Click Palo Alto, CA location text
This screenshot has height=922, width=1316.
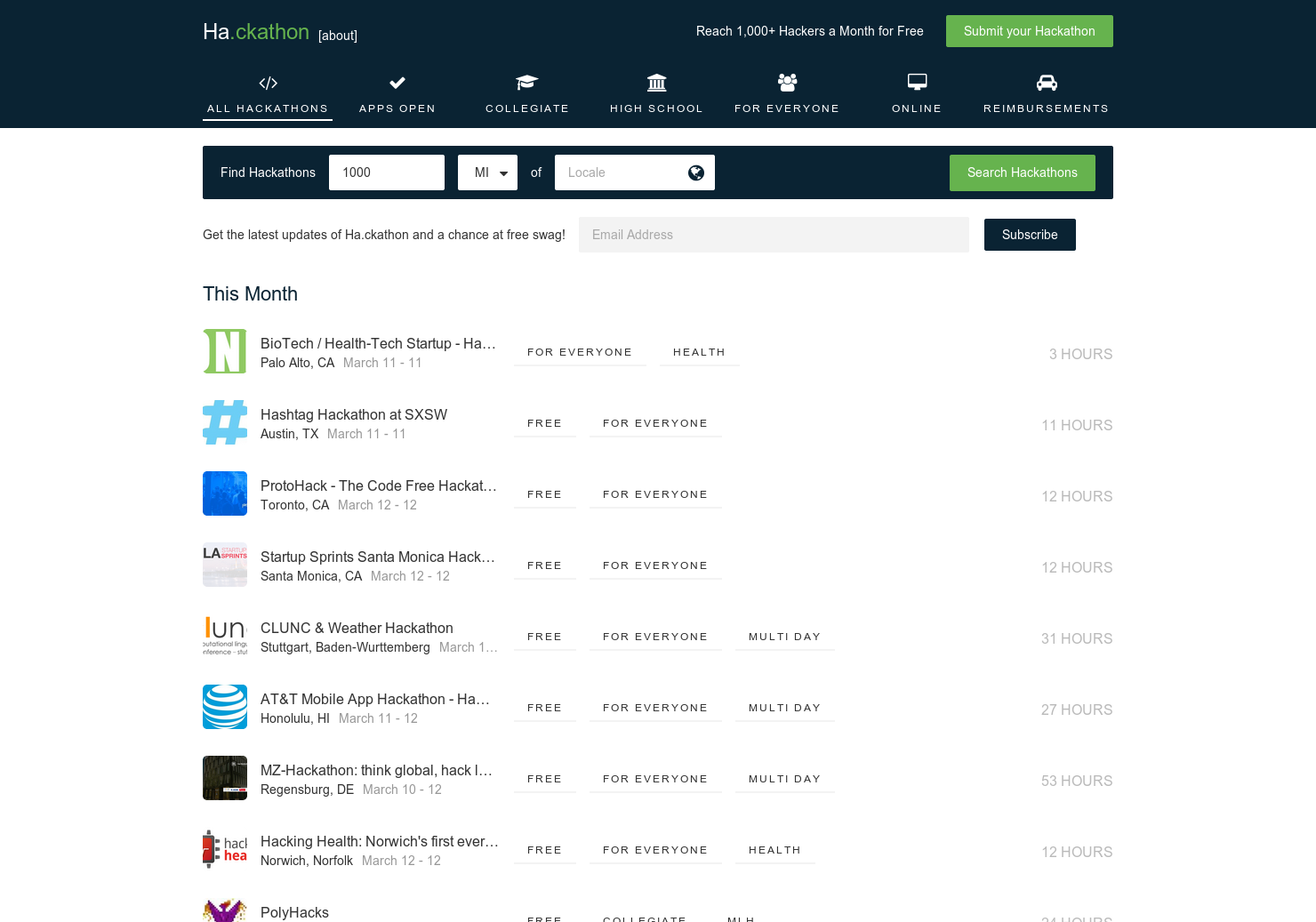pyautogui.click(x=297, y=363)
